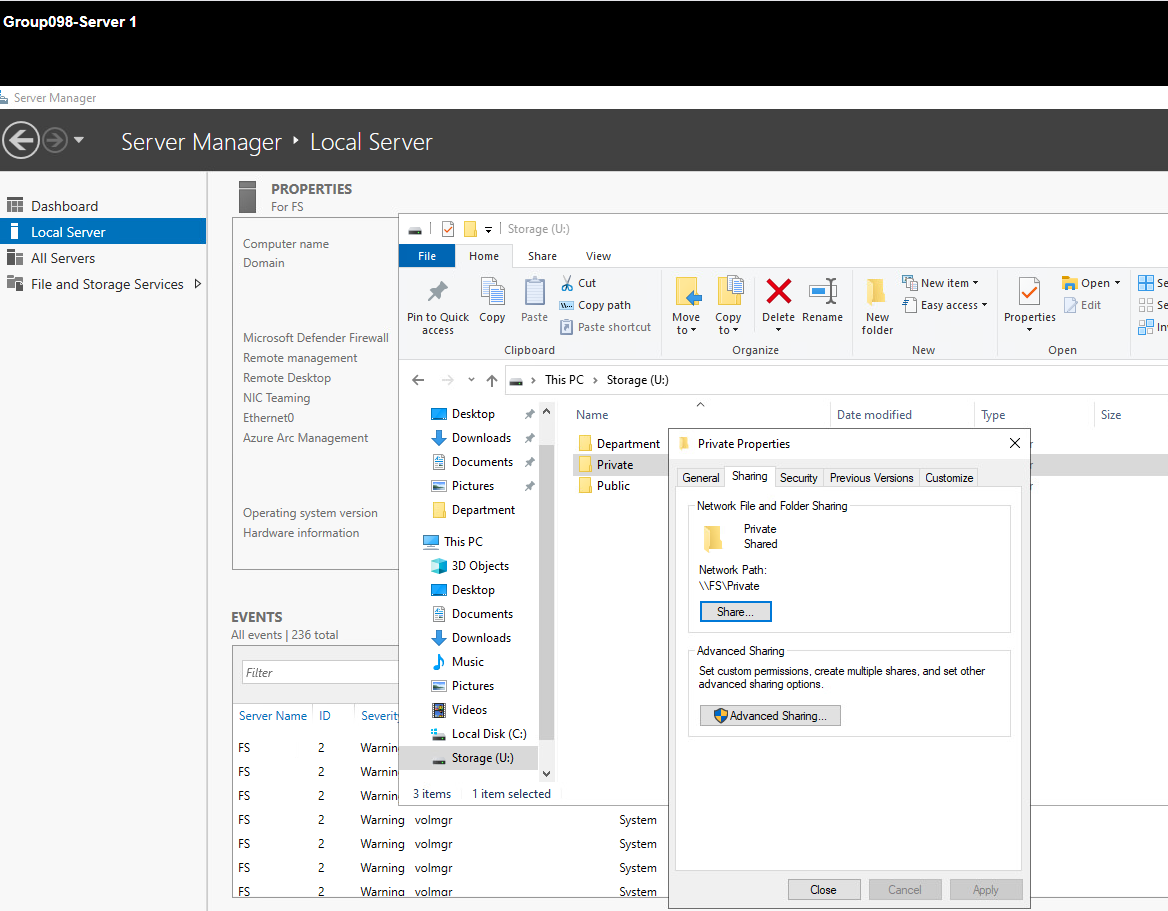Click Explorer back arrow near address bar
Screen dimensions: 1168x911
pos(418,380)
